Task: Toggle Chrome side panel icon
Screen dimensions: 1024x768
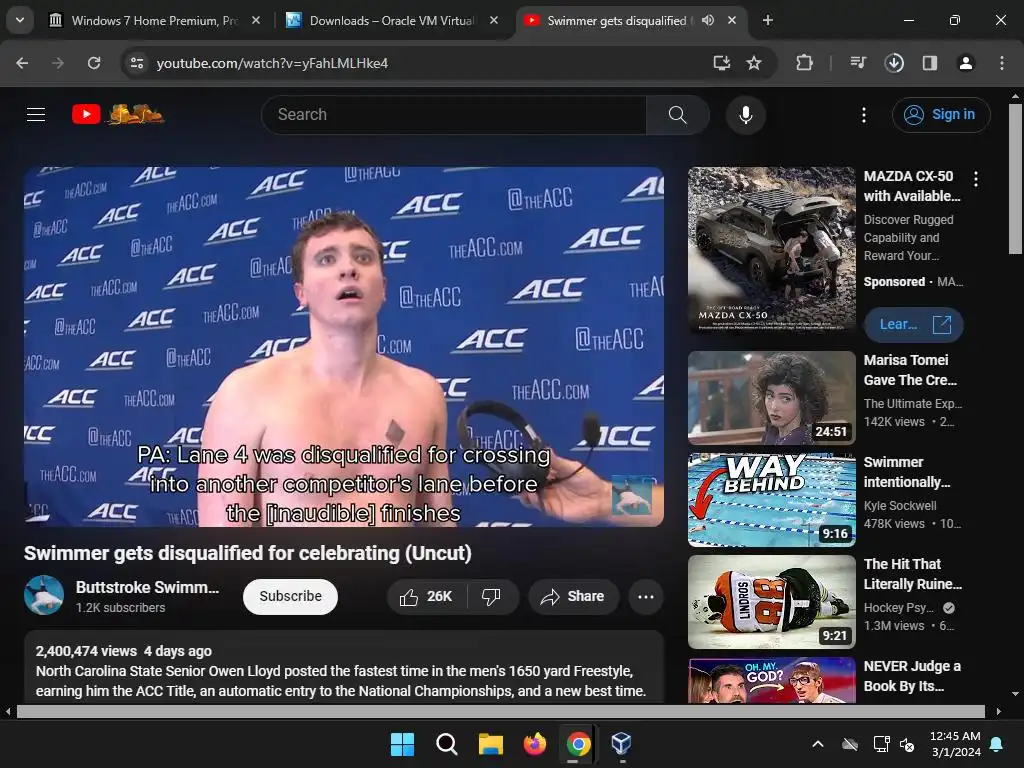Action: pos(930,63)
